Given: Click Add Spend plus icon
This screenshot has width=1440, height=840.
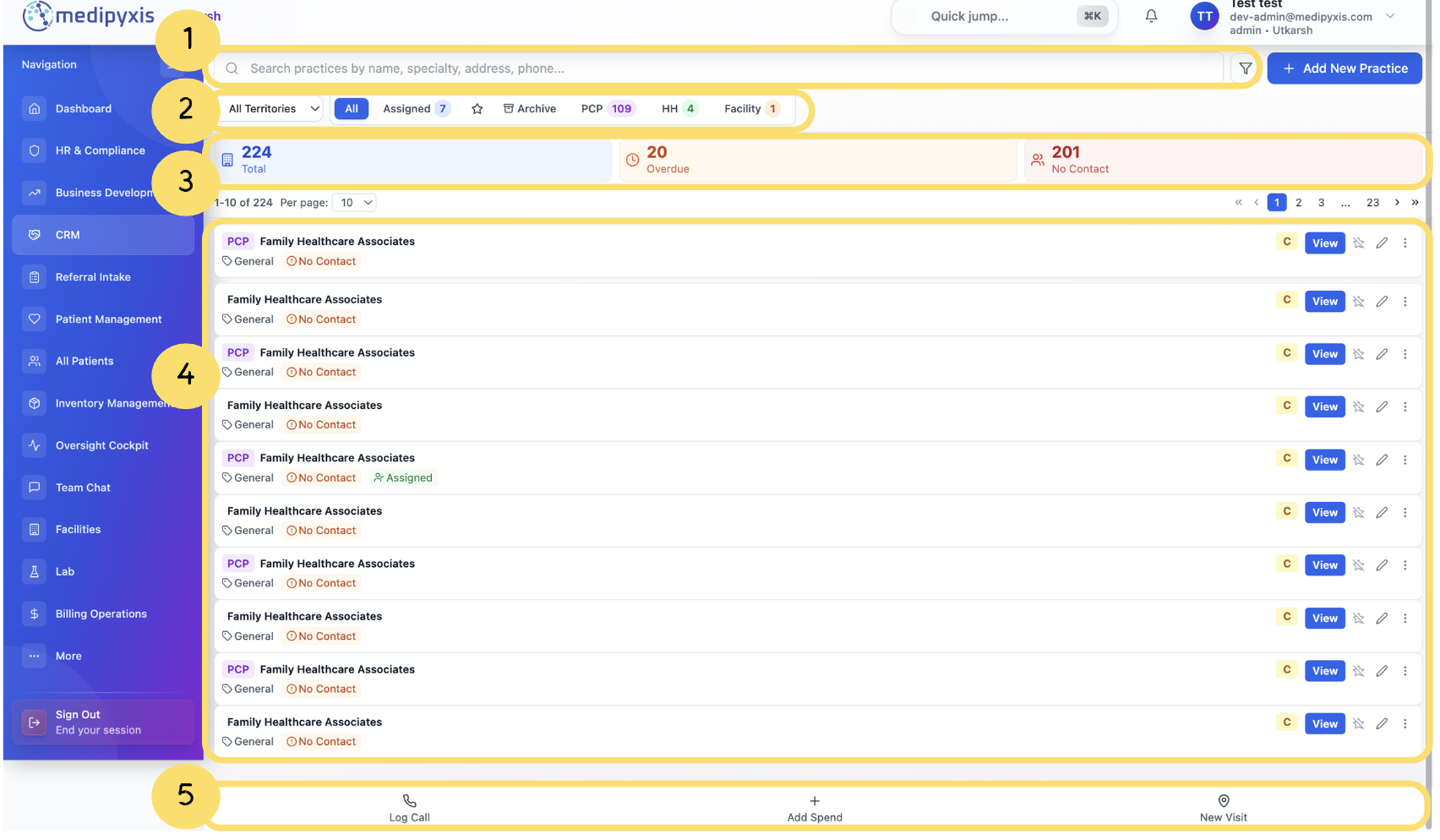Looking at the screenshot, I should (x=815, y=801).
